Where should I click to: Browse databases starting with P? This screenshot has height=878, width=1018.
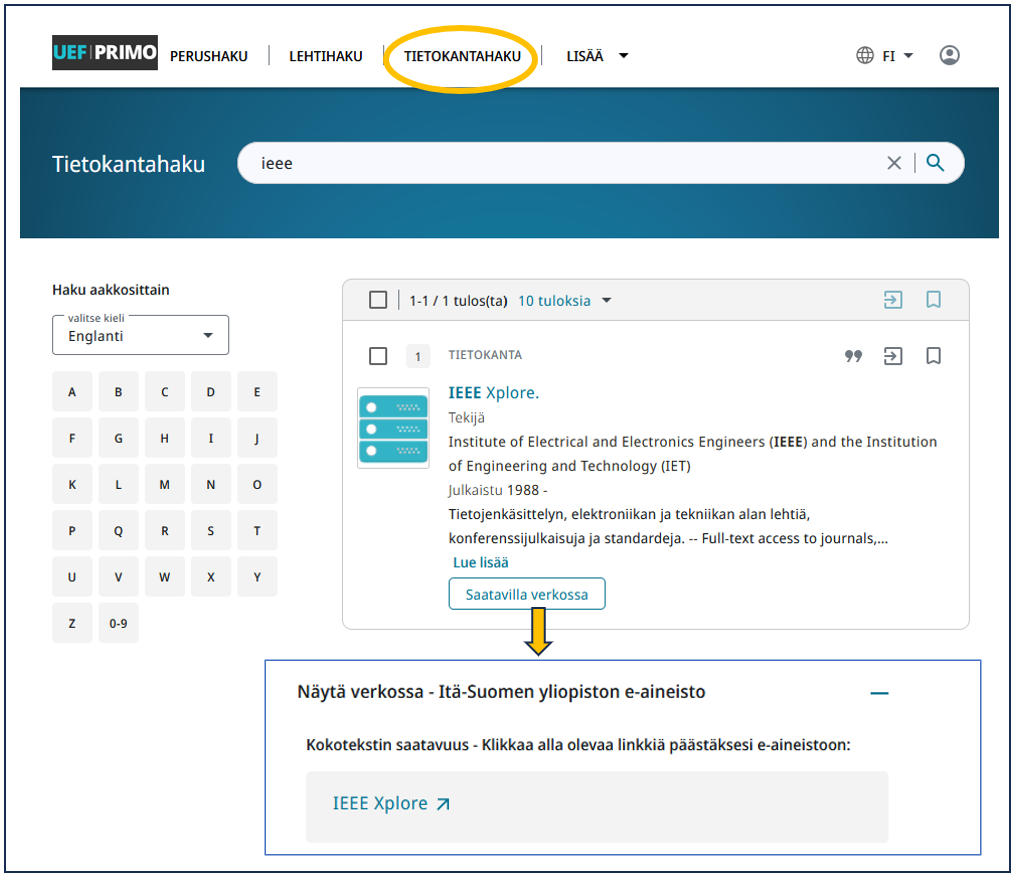coord(72,531)
